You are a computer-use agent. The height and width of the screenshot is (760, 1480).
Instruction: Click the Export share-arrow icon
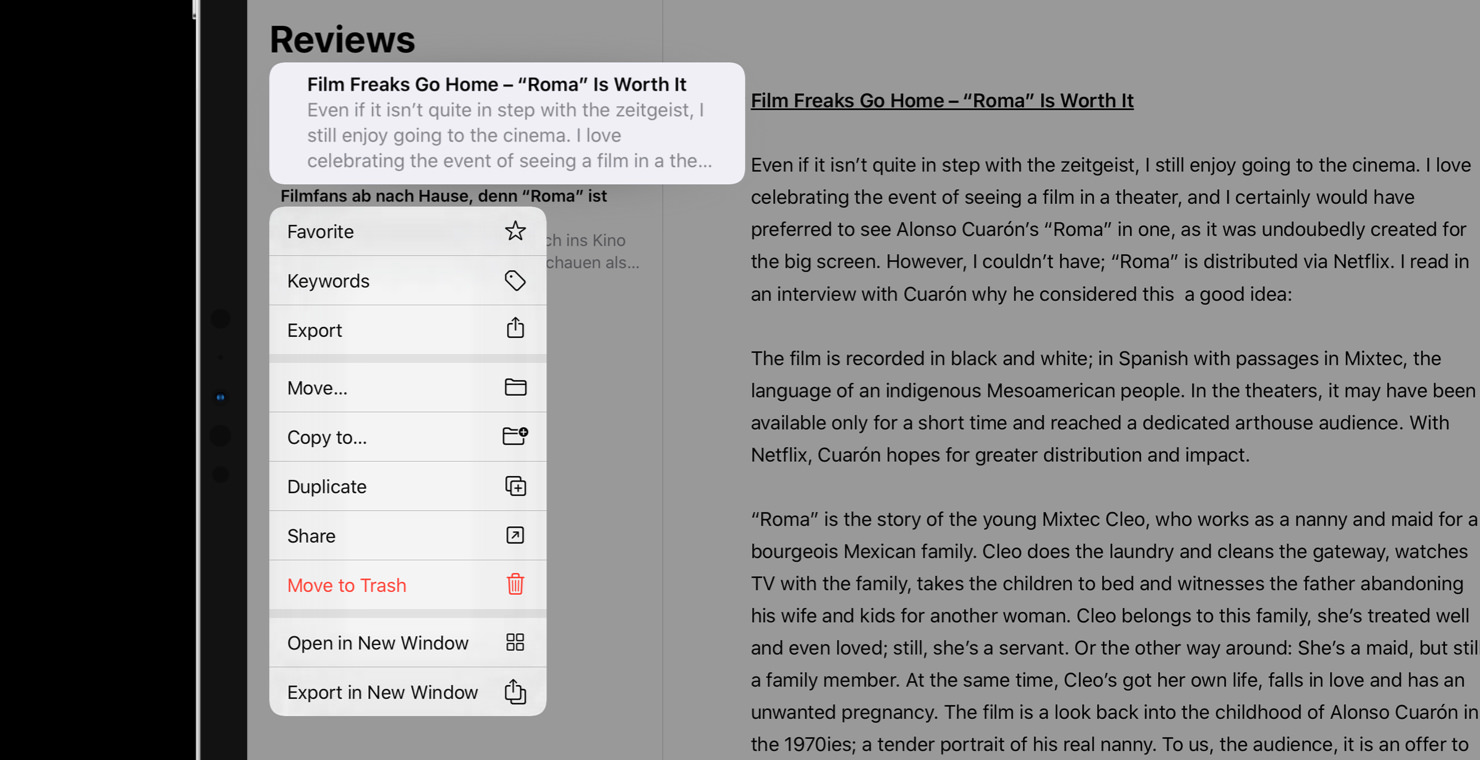[515, 329]
